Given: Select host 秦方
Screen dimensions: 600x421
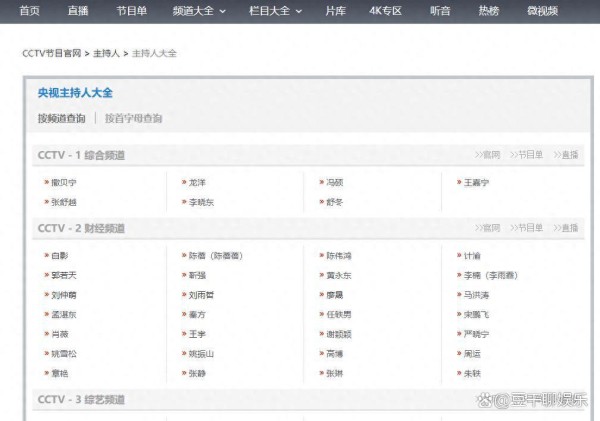Looking at the screenshot, I should point(197,315).
